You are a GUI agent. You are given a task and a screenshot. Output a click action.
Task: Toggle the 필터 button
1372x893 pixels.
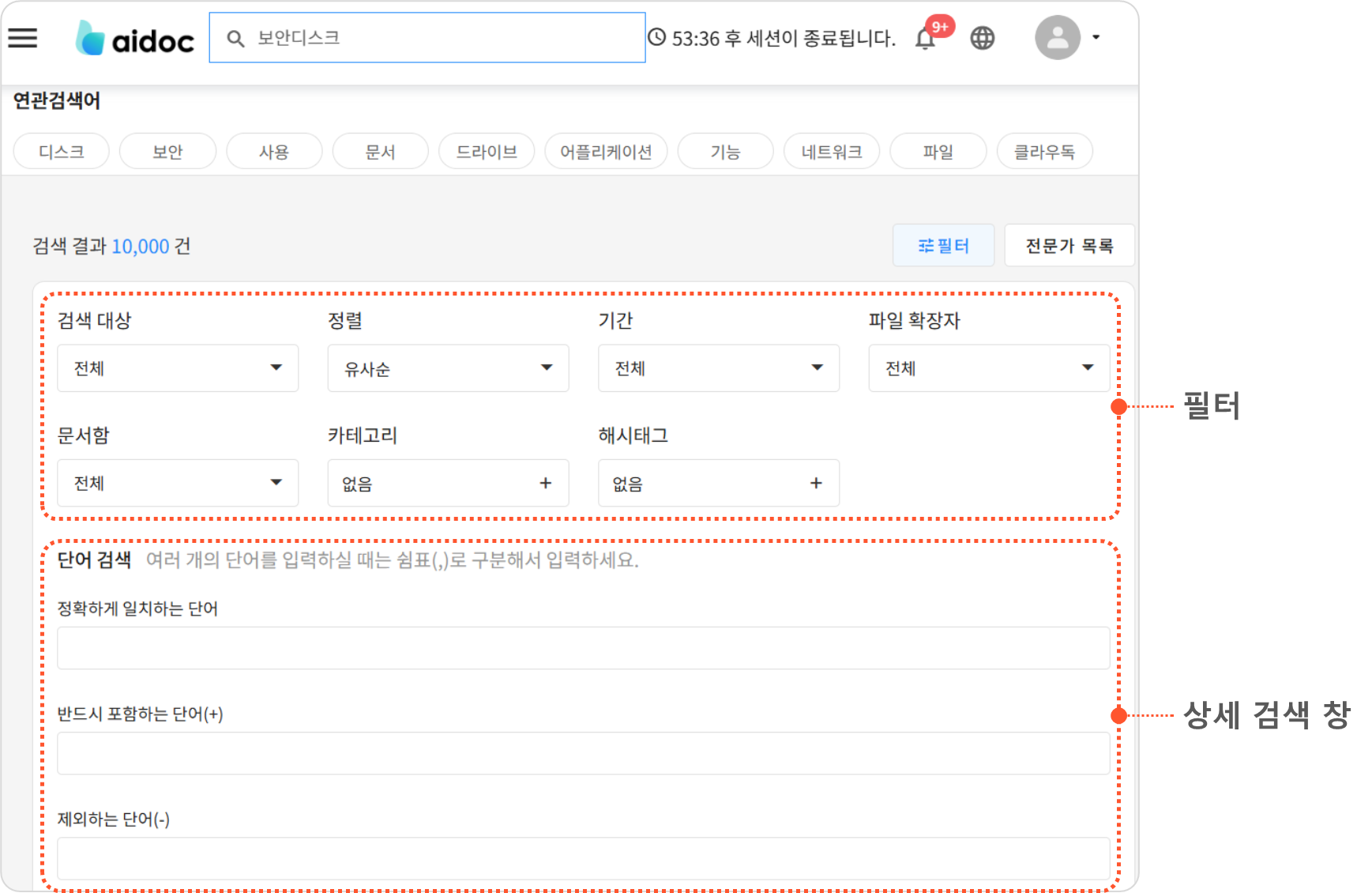943,246
